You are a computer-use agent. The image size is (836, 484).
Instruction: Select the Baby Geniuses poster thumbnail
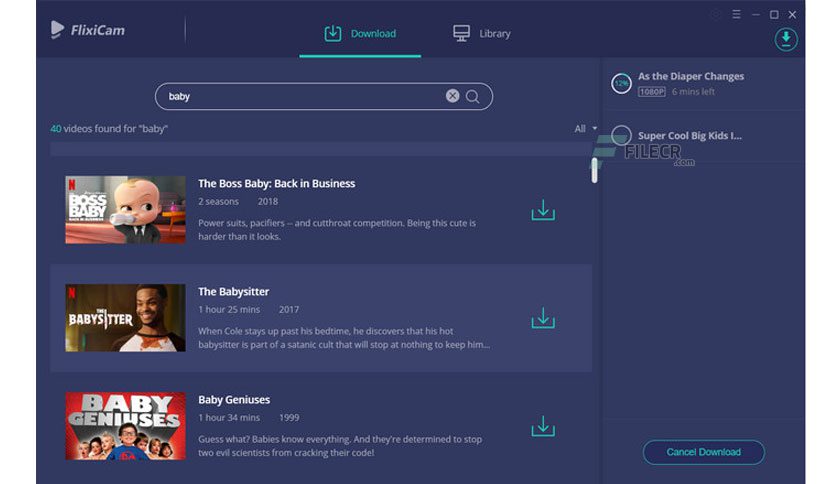pos(125,426)
